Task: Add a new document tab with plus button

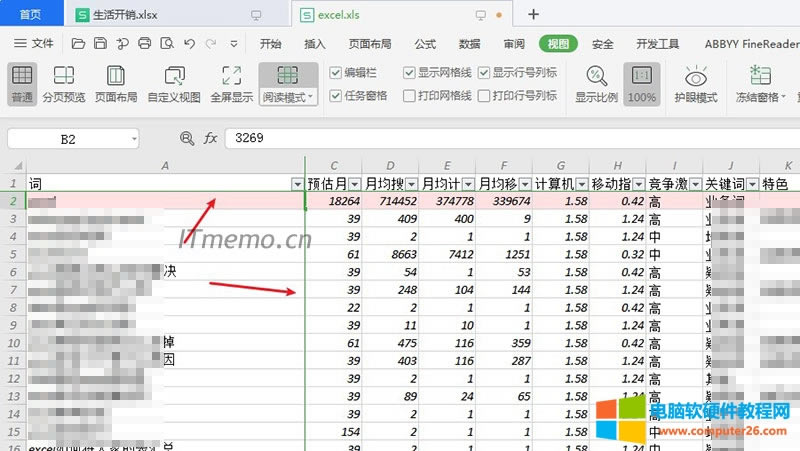Action: coord(533,14)
